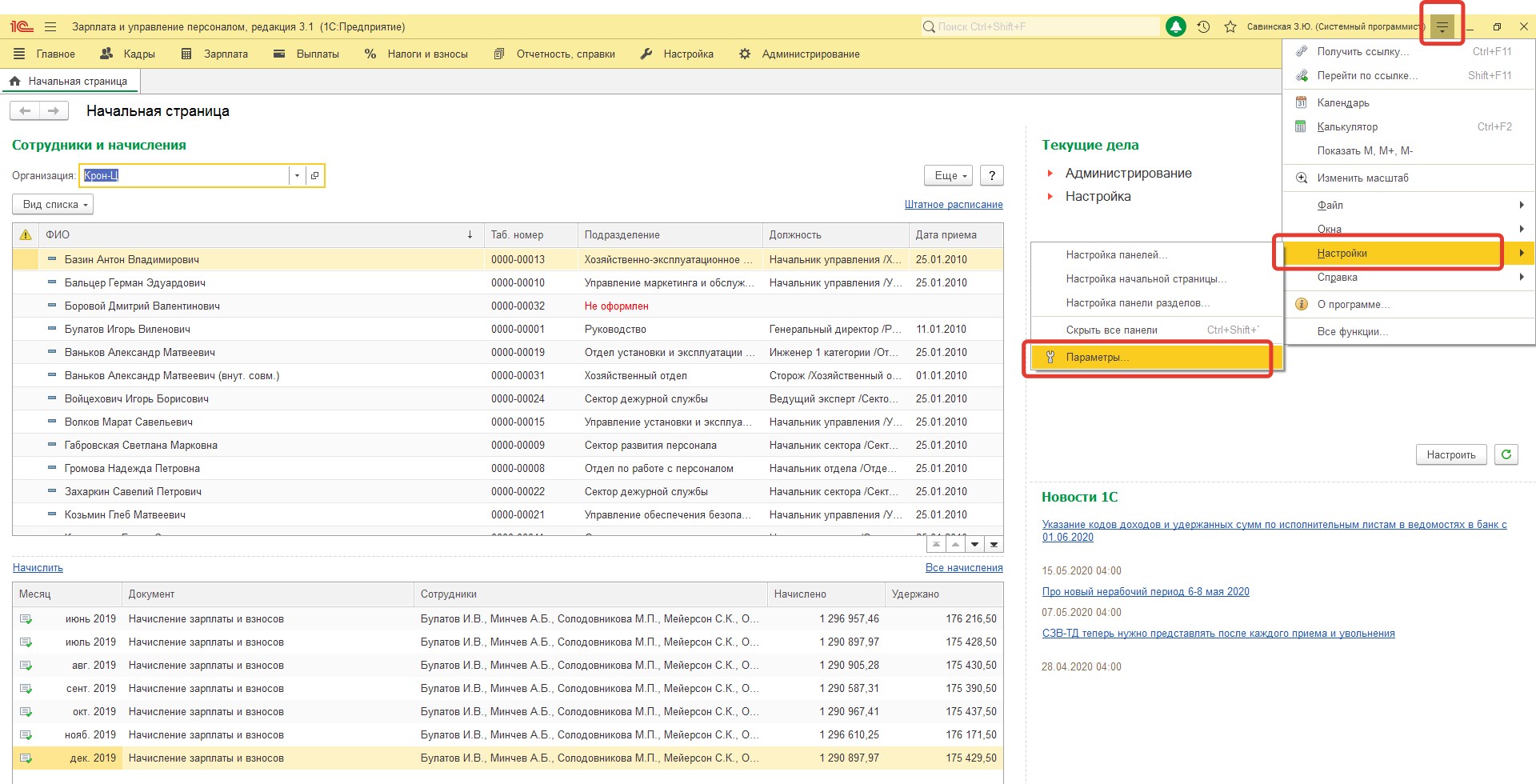Screen dimensions: 1536x784
Task: Select employee Булатов Игорь Виленович
Action: coord(508,329)
